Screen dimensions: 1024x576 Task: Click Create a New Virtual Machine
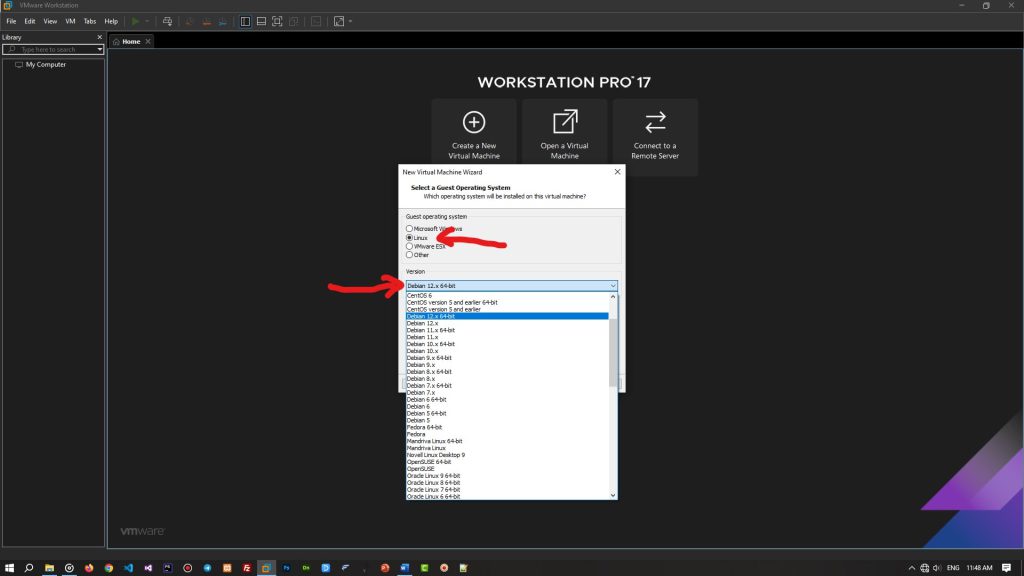coord(473,133)
